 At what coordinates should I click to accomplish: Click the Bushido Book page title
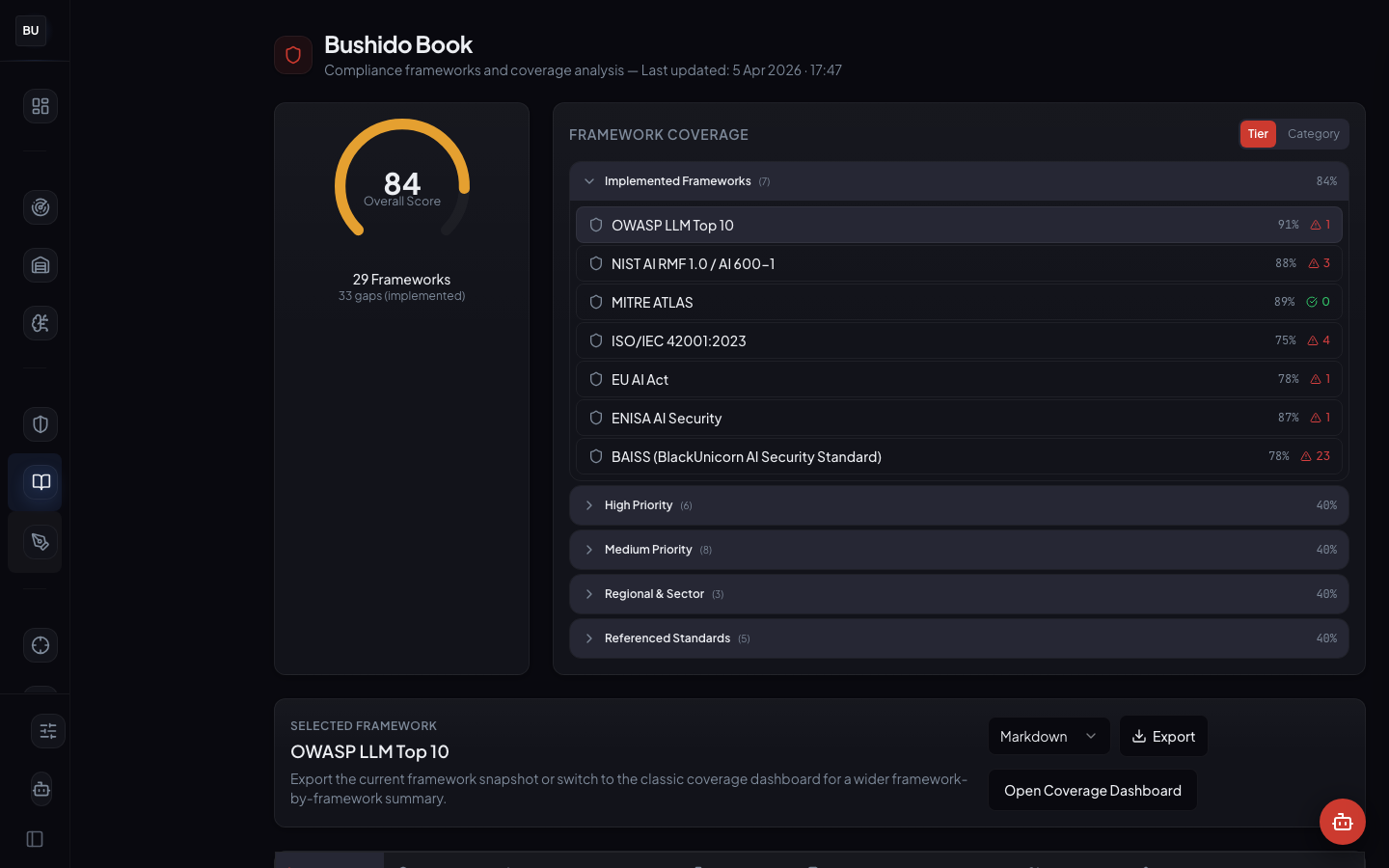click(398, 44)
